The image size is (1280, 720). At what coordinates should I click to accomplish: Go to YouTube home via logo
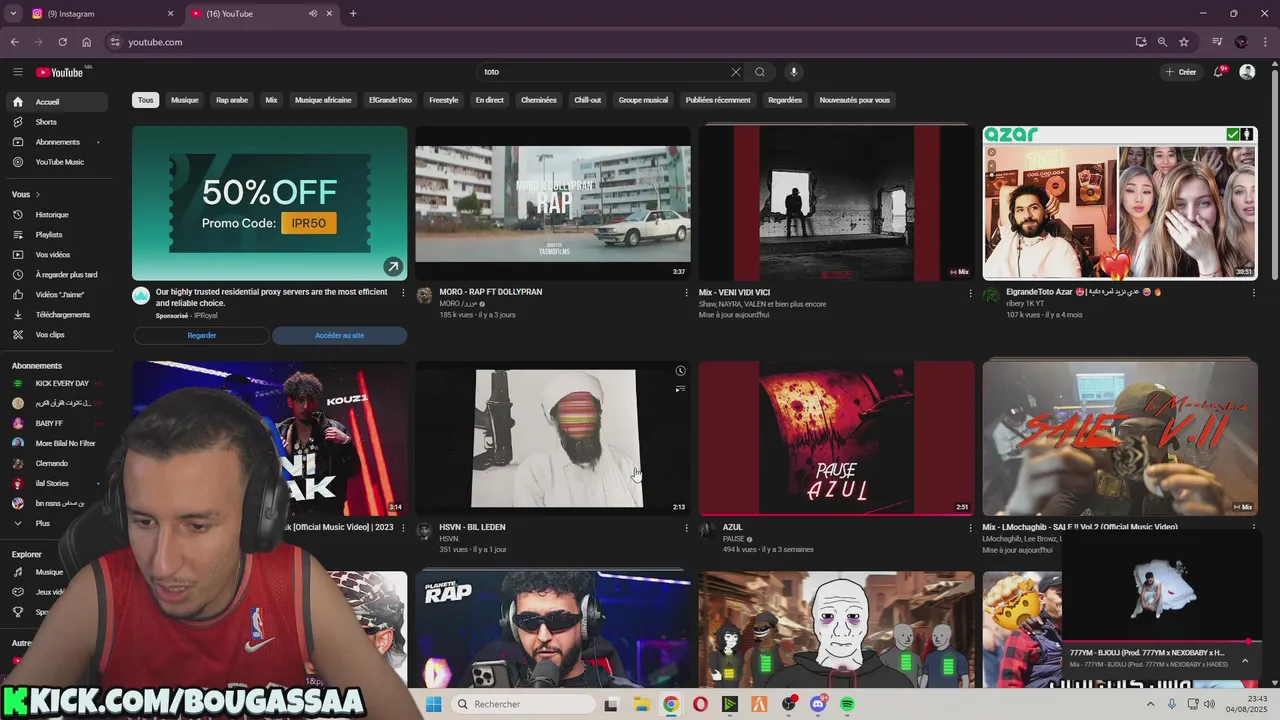pyautogui.click(x=60, y=72)
